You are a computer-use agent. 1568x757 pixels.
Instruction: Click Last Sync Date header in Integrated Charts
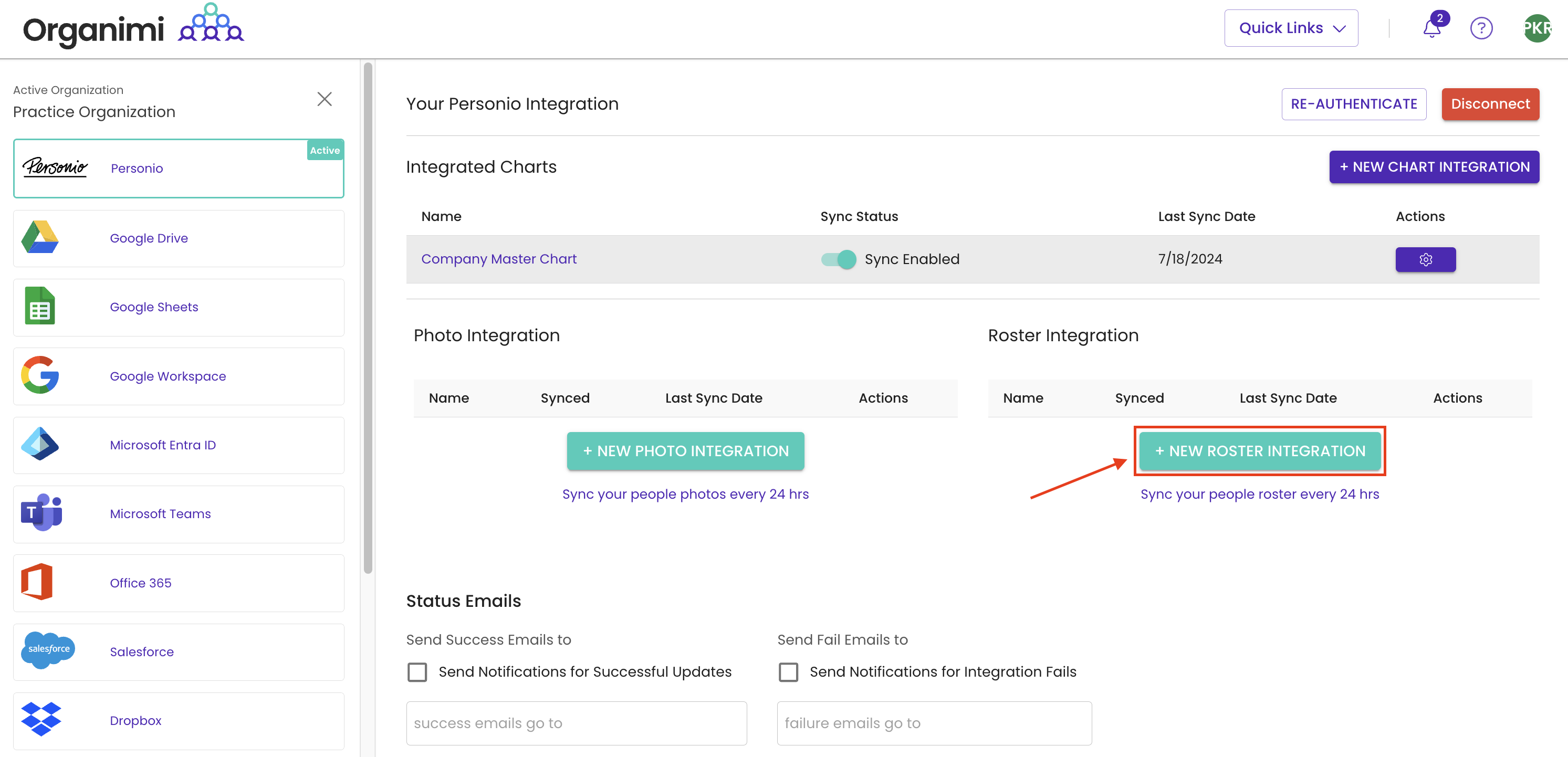click(x=1206, y=217)
